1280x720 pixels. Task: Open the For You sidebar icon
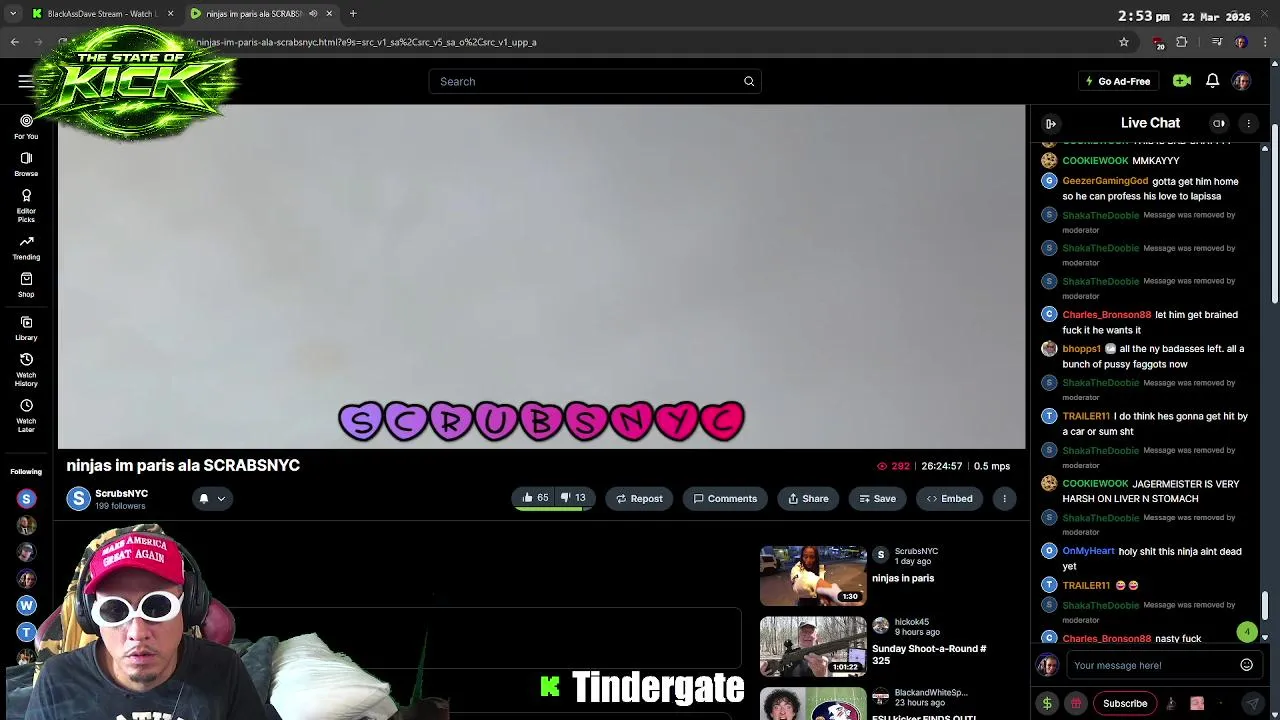coord(26,126)
